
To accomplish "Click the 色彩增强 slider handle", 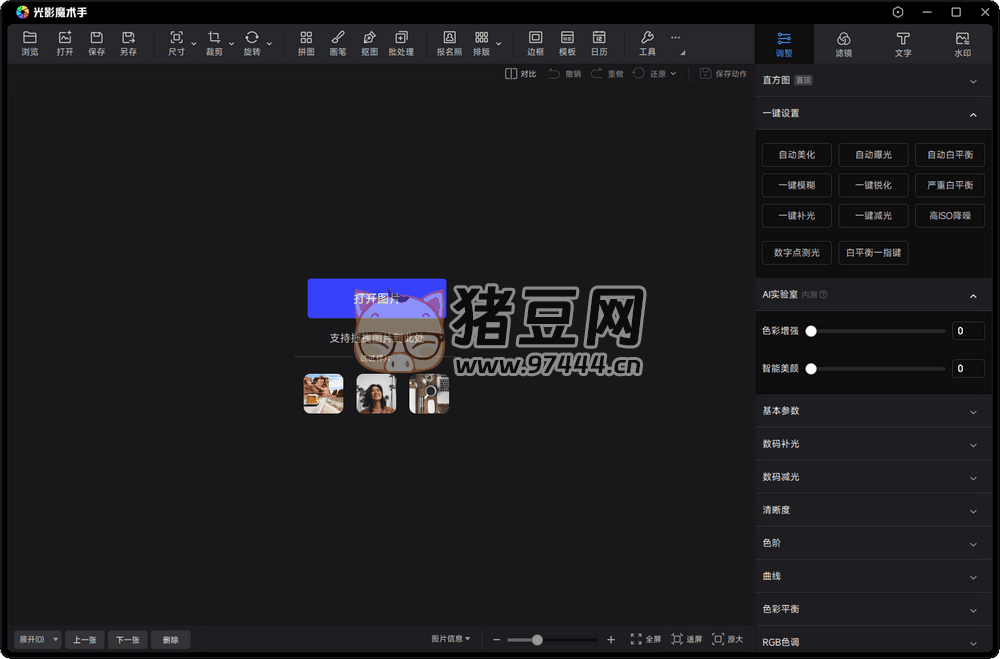I will pos(811,331).
